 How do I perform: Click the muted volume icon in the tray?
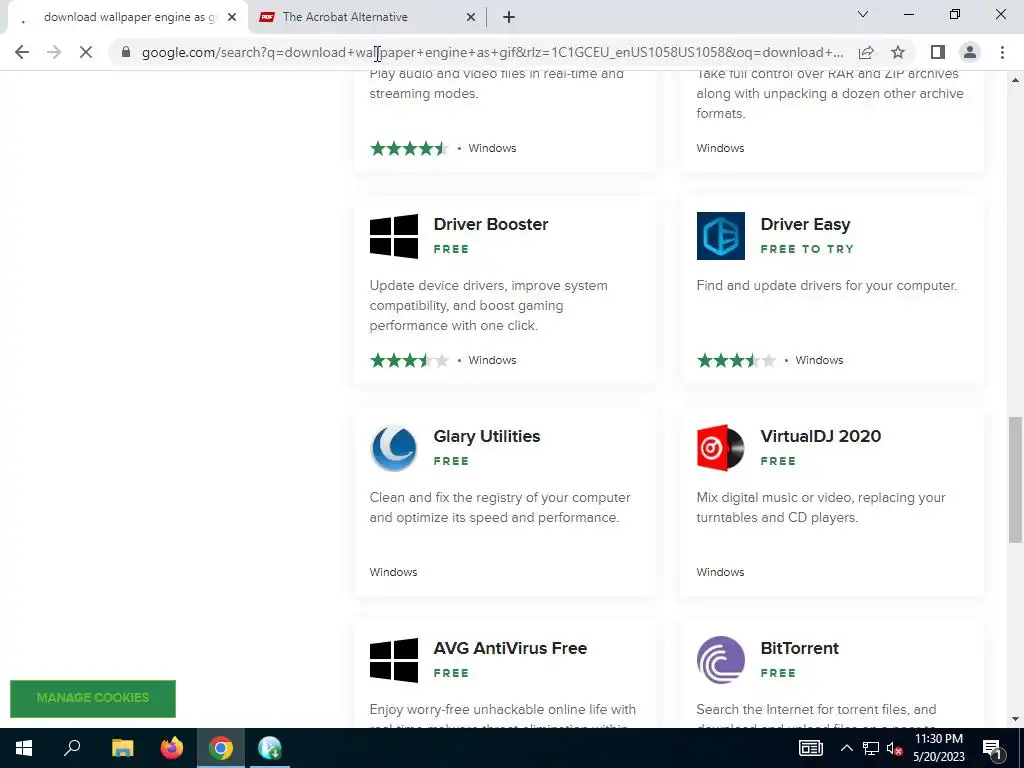click(894, 748)
